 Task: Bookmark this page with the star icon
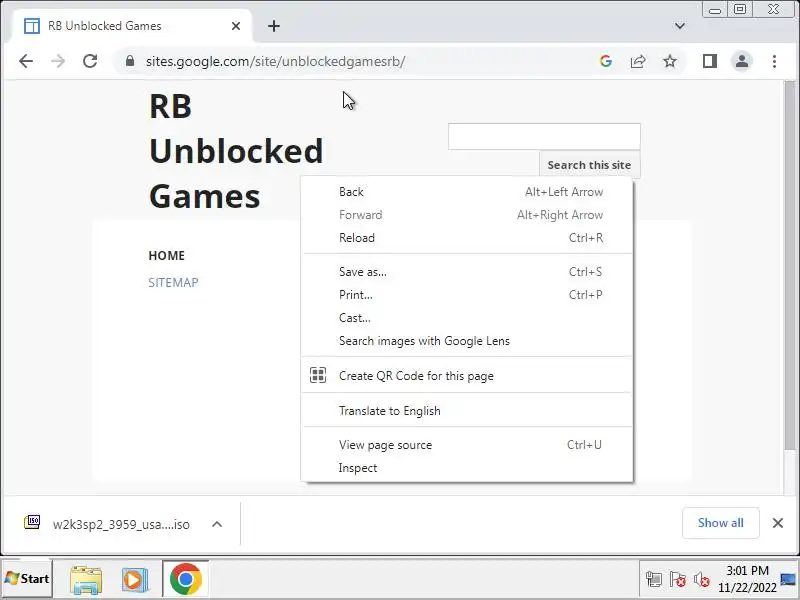(x=670, y=61)
